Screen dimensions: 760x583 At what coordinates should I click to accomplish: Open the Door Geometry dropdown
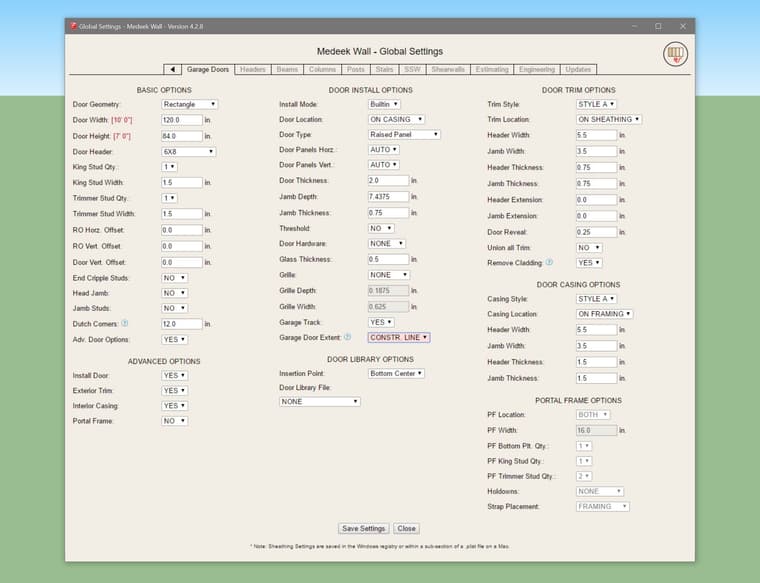point(189,104)
